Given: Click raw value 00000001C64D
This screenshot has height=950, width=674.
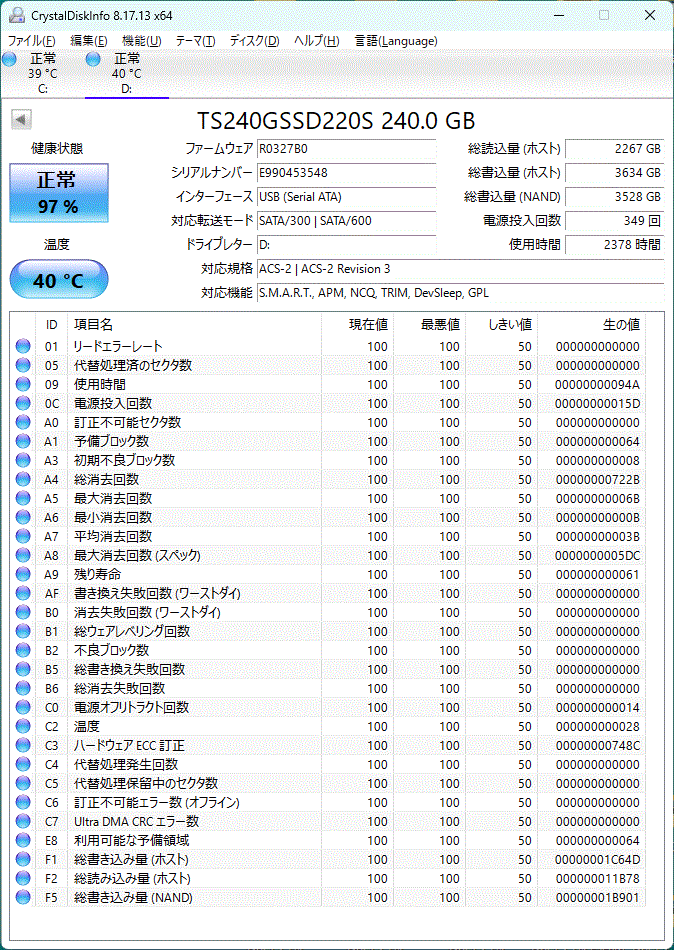Looking at the screenshot, I should pyautogui.click(x=597, y=860).
